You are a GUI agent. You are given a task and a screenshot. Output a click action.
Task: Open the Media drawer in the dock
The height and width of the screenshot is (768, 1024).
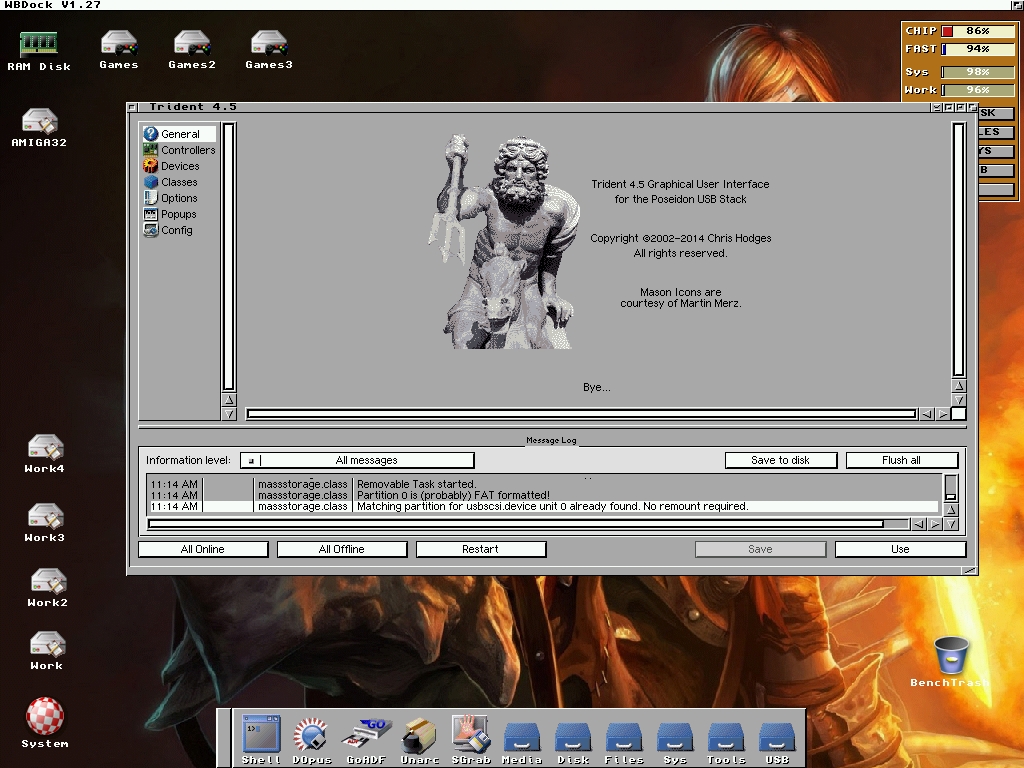(522, 742)
